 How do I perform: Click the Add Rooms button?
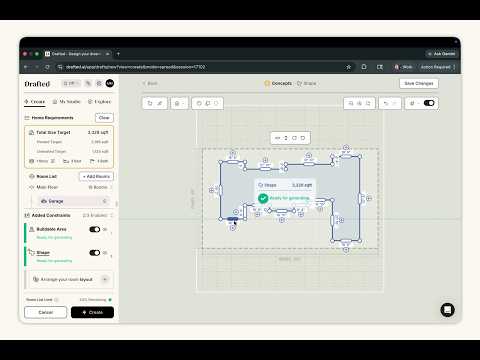[96, 176]
